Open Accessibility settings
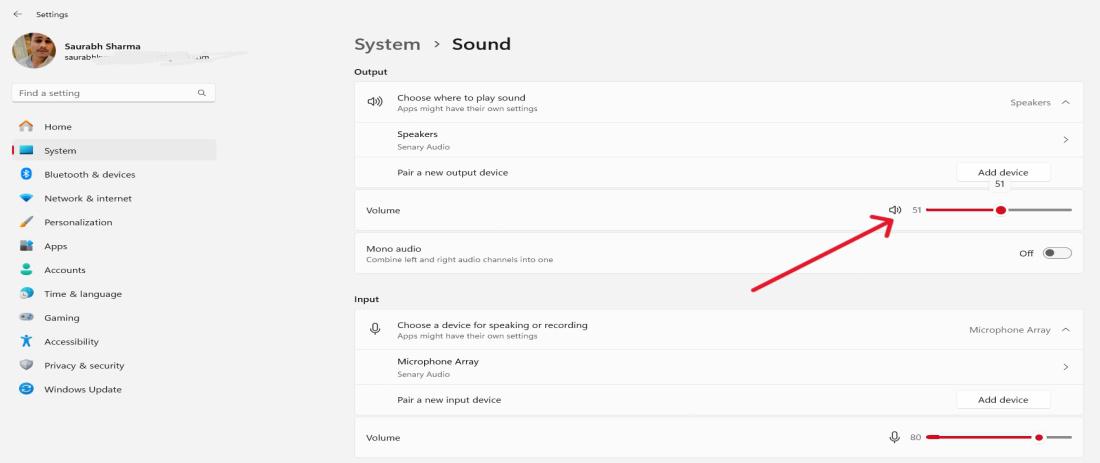This screenshot has height=463, width=1100. pyautogui.click(x=70, y=341)
